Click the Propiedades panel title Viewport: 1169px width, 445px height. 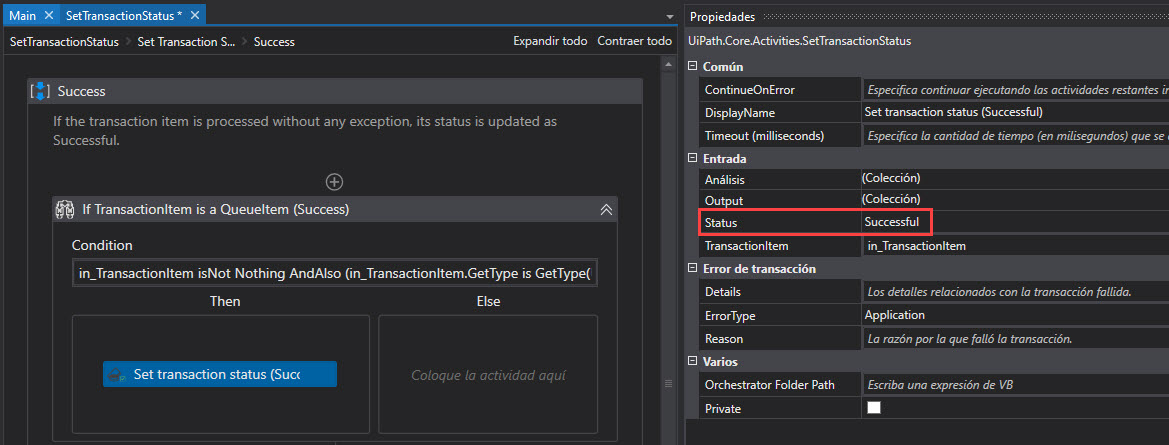coord(722,16)
